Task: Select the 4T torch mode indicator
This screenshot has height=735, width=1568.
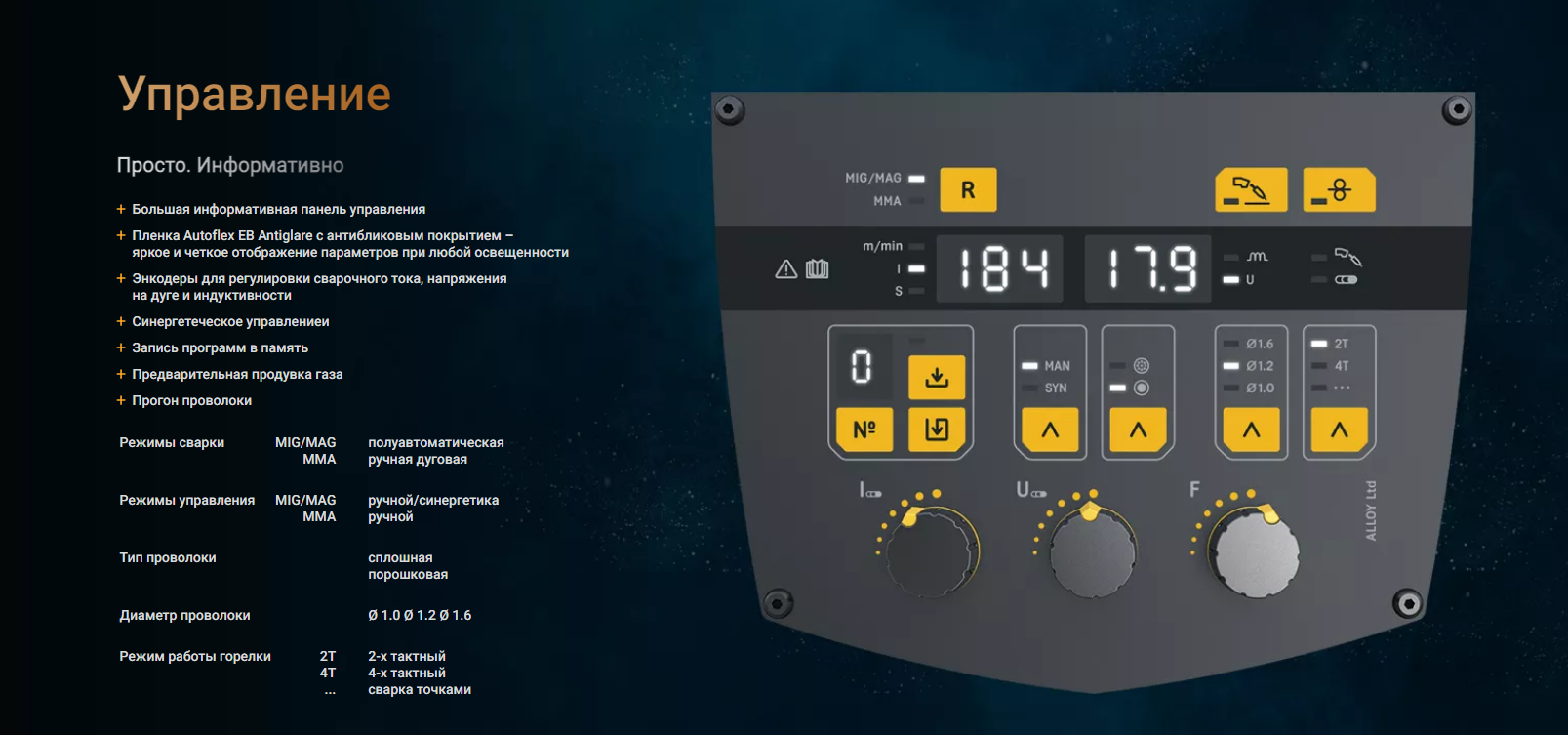Action: point(1341,366)
